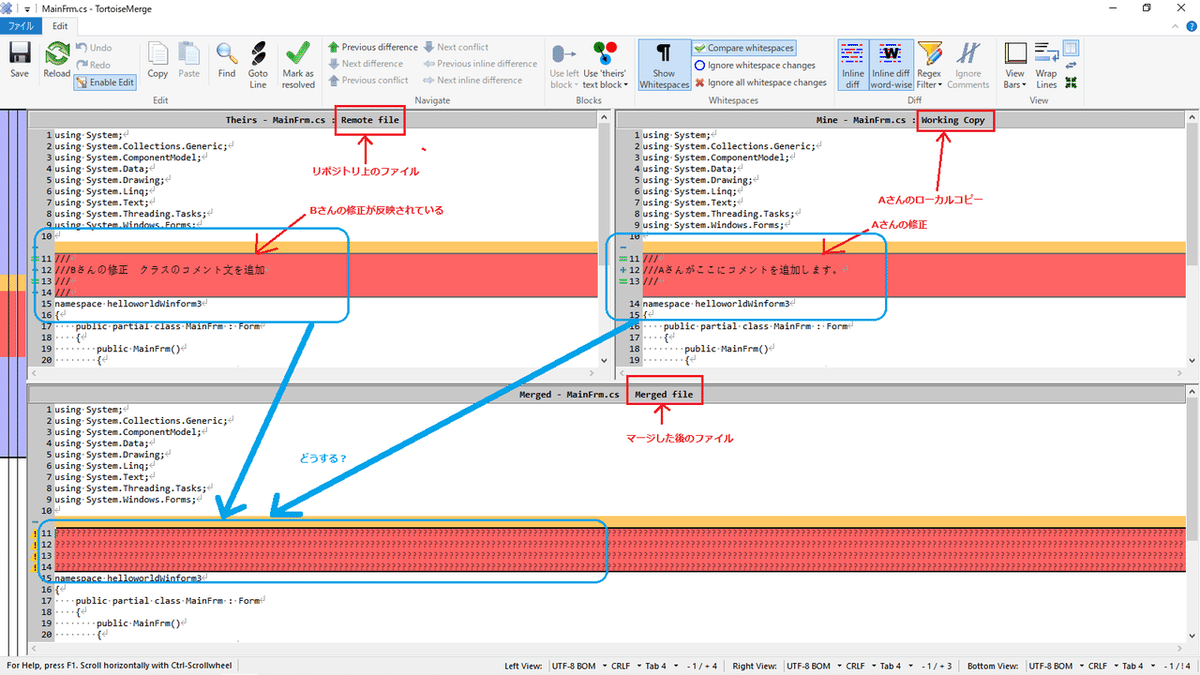This screenshot has height=675, width=1200.
Task: Click the Ignore Comments icon
Action: click(968, 54)
